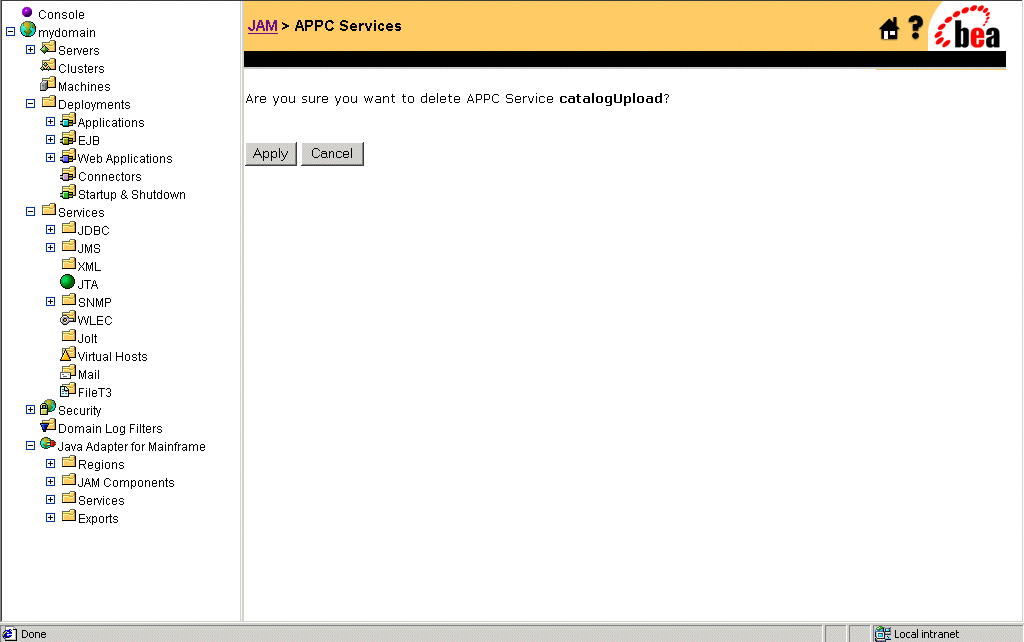Open Startup & Shutdown tree item
Image resolution: width=1024 pixels, height=642 pixels.
tap(132, 195)
